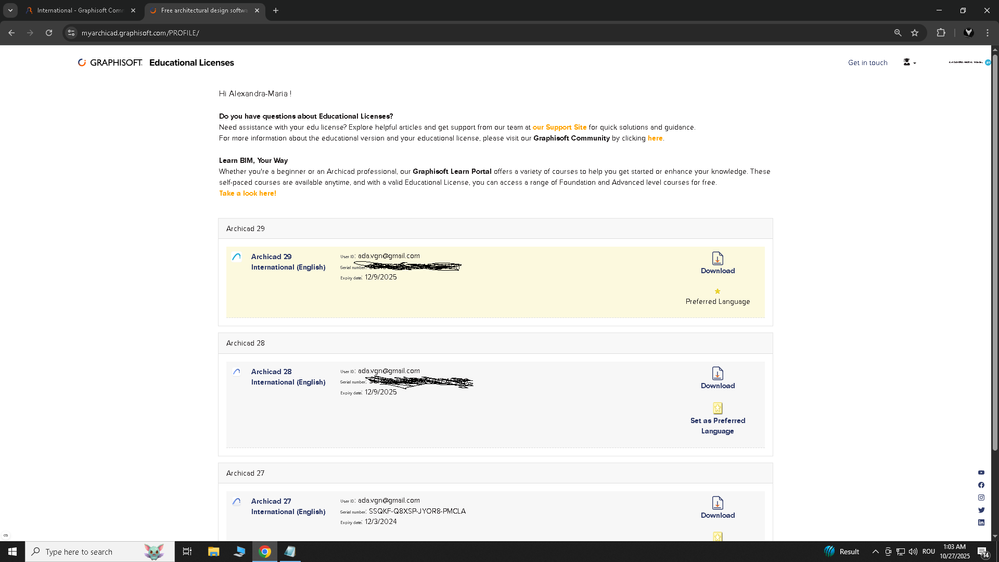Select the Free architectural design software tab
The height and width of the screenshot is (562, 999).
pyautogui.click(x=204, y=10)
